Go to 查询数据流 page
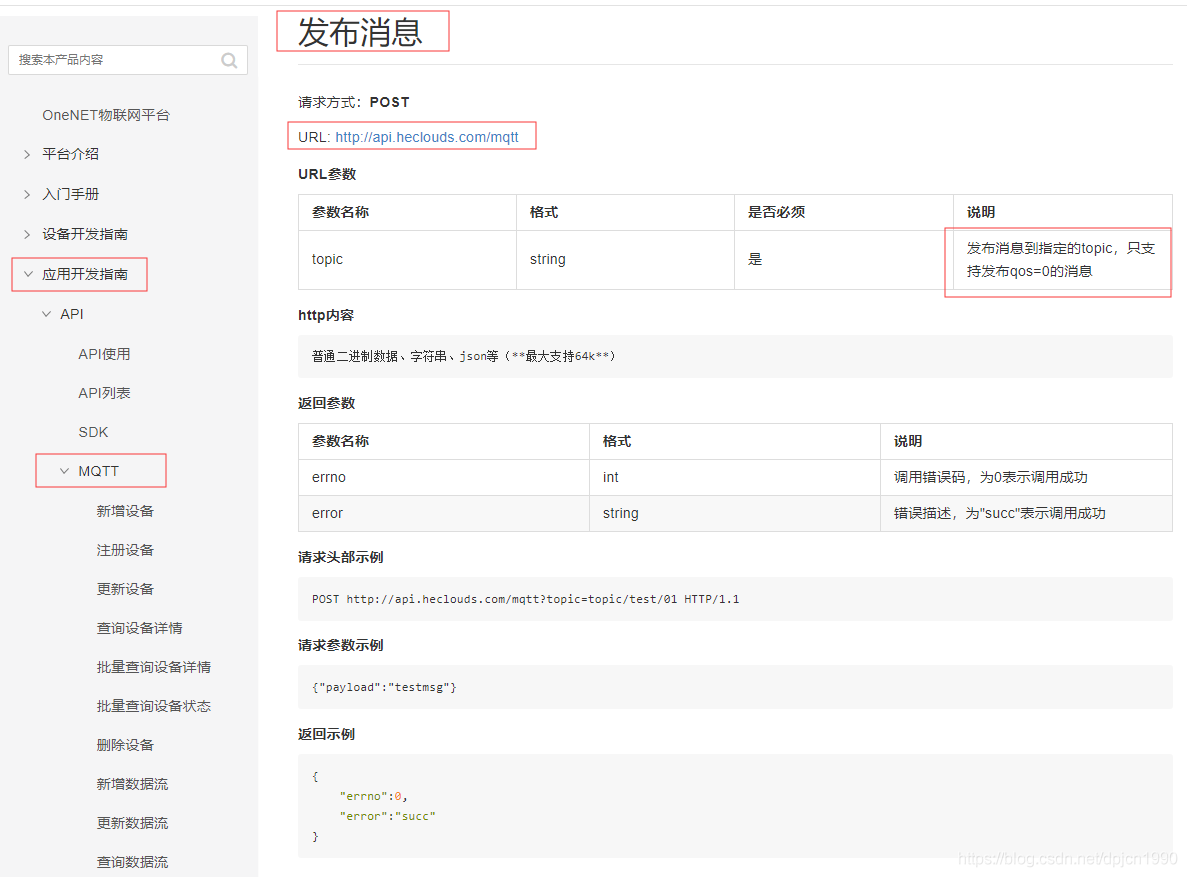This screenshot has width=1187, height=877. 132,862
